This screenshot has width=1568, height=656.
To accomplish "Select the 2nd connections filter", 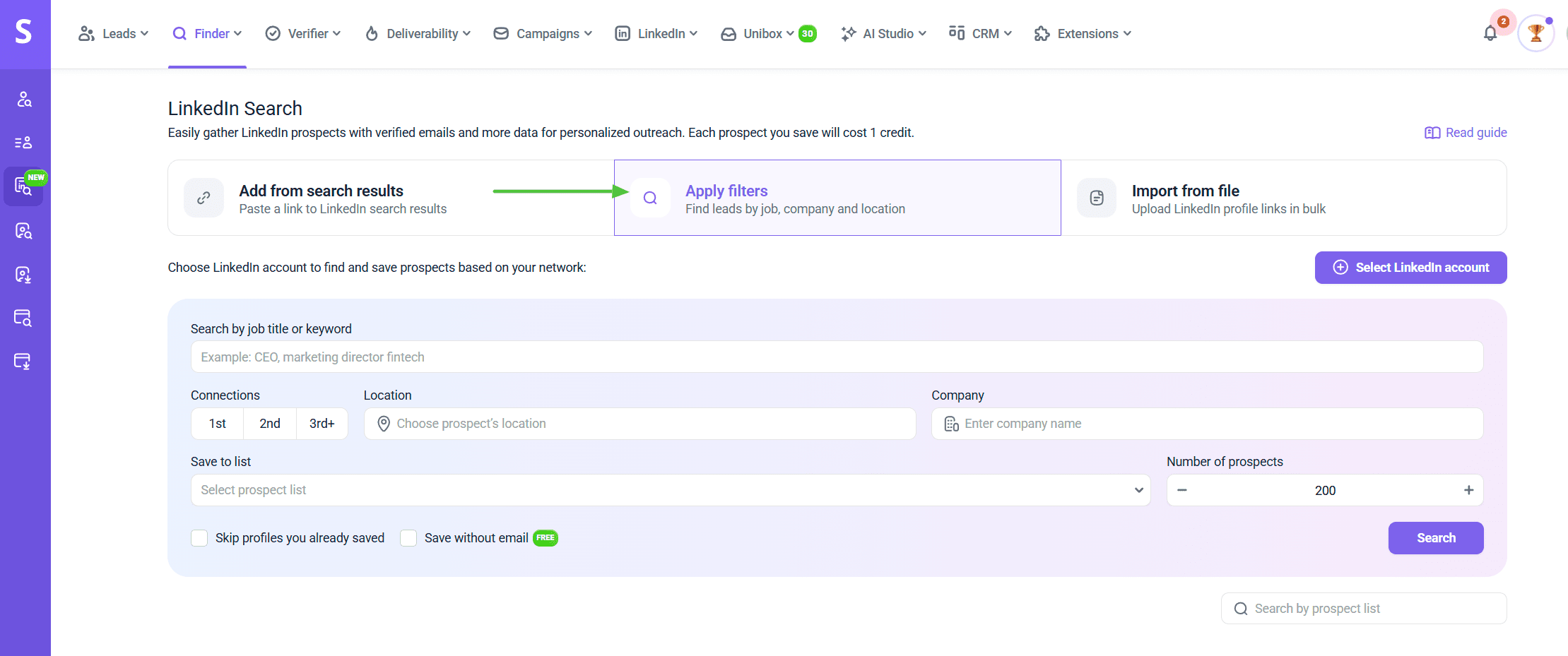I will [x=269, y=424].
